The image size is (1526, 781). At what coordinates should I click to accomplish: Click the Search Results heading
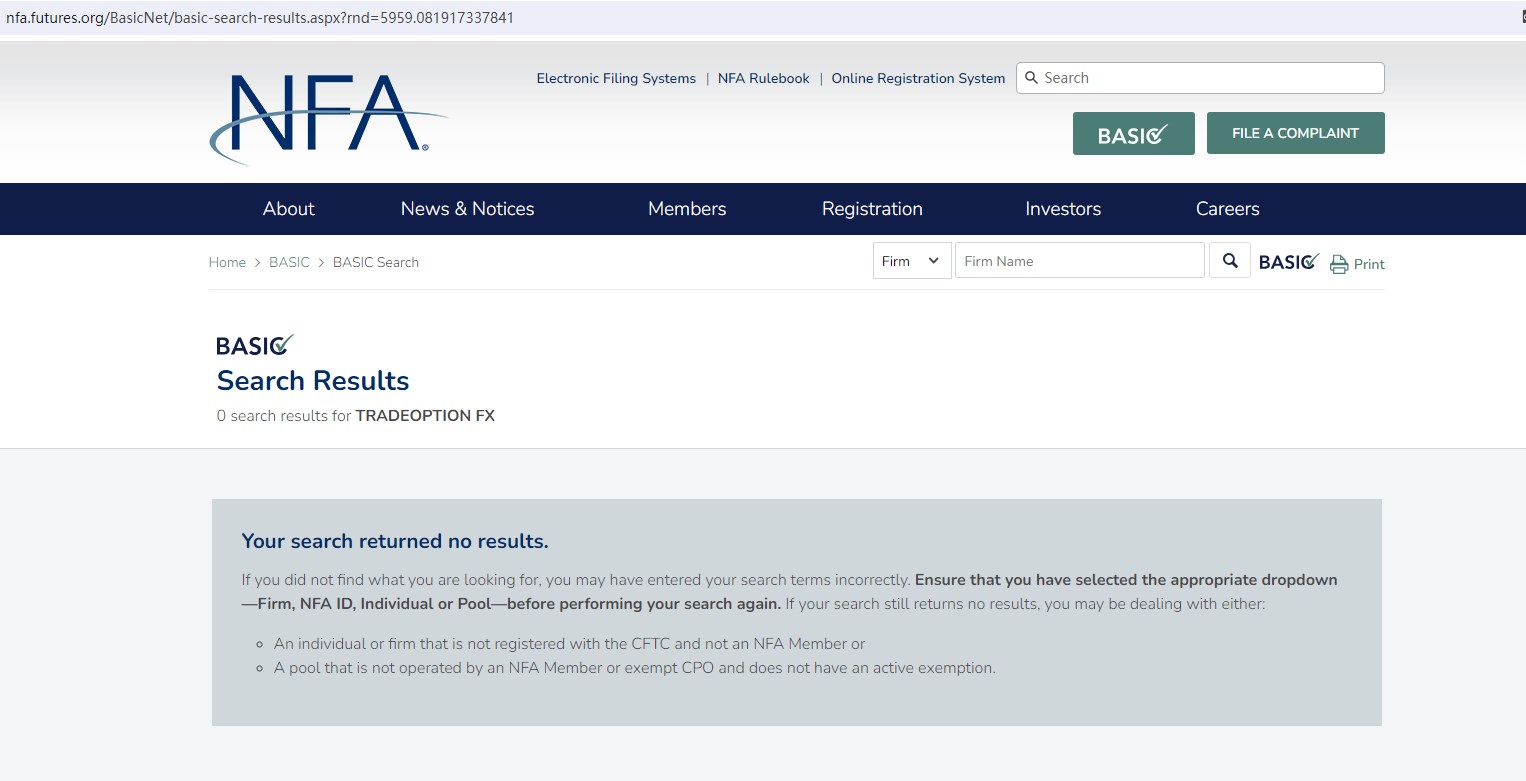point(313,381)
